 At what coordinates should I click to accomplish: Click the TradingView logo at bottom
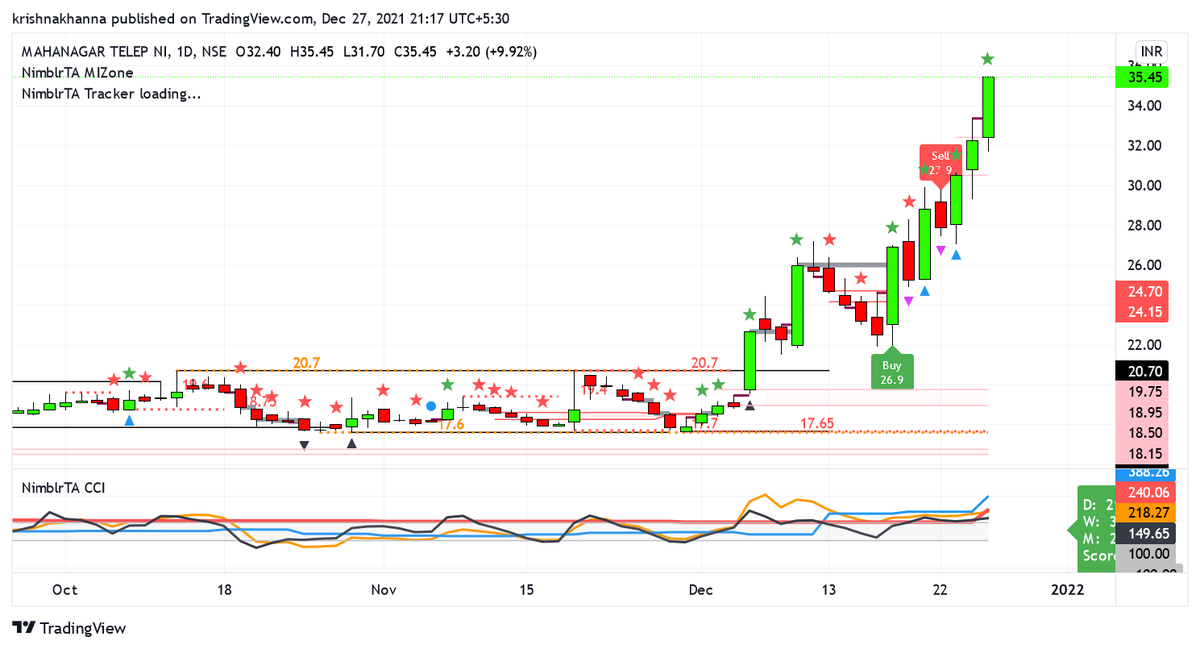click(x=69, y=628)
